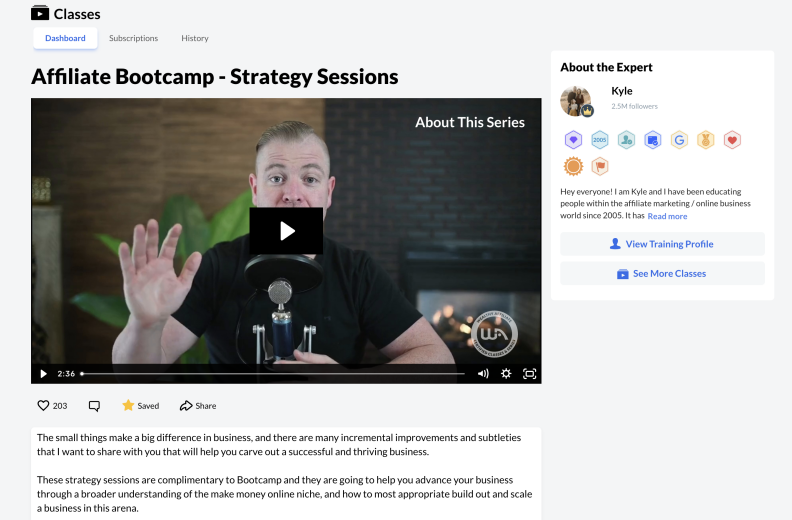Switch to the Subscriptions tab
Screen dimensions: 792x520
(x=133, y=38)
